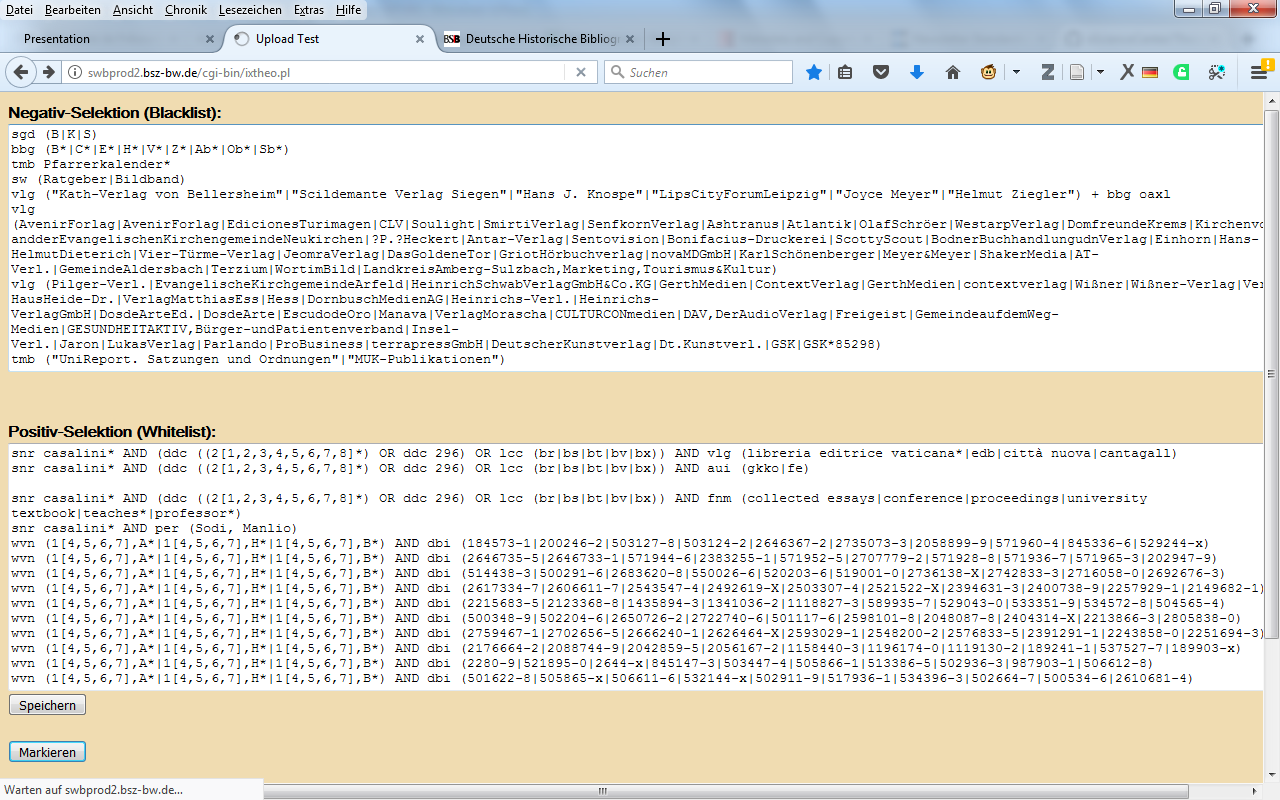Click the line starting 'bbg (B*|C*|E*'
This screenshot has width=1280, height=800.
150,149
